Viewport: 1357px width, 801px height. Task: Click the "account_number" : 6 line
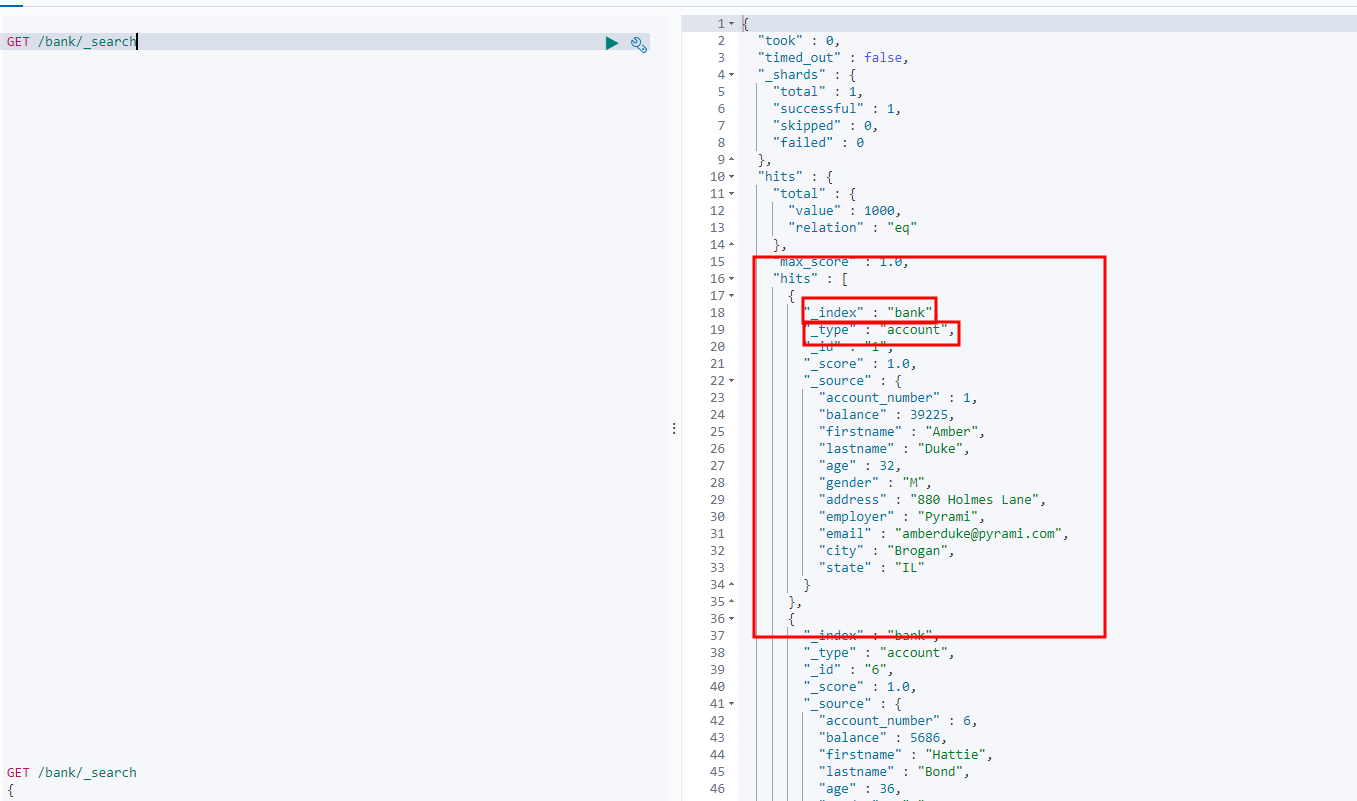(x=898, y=720)
